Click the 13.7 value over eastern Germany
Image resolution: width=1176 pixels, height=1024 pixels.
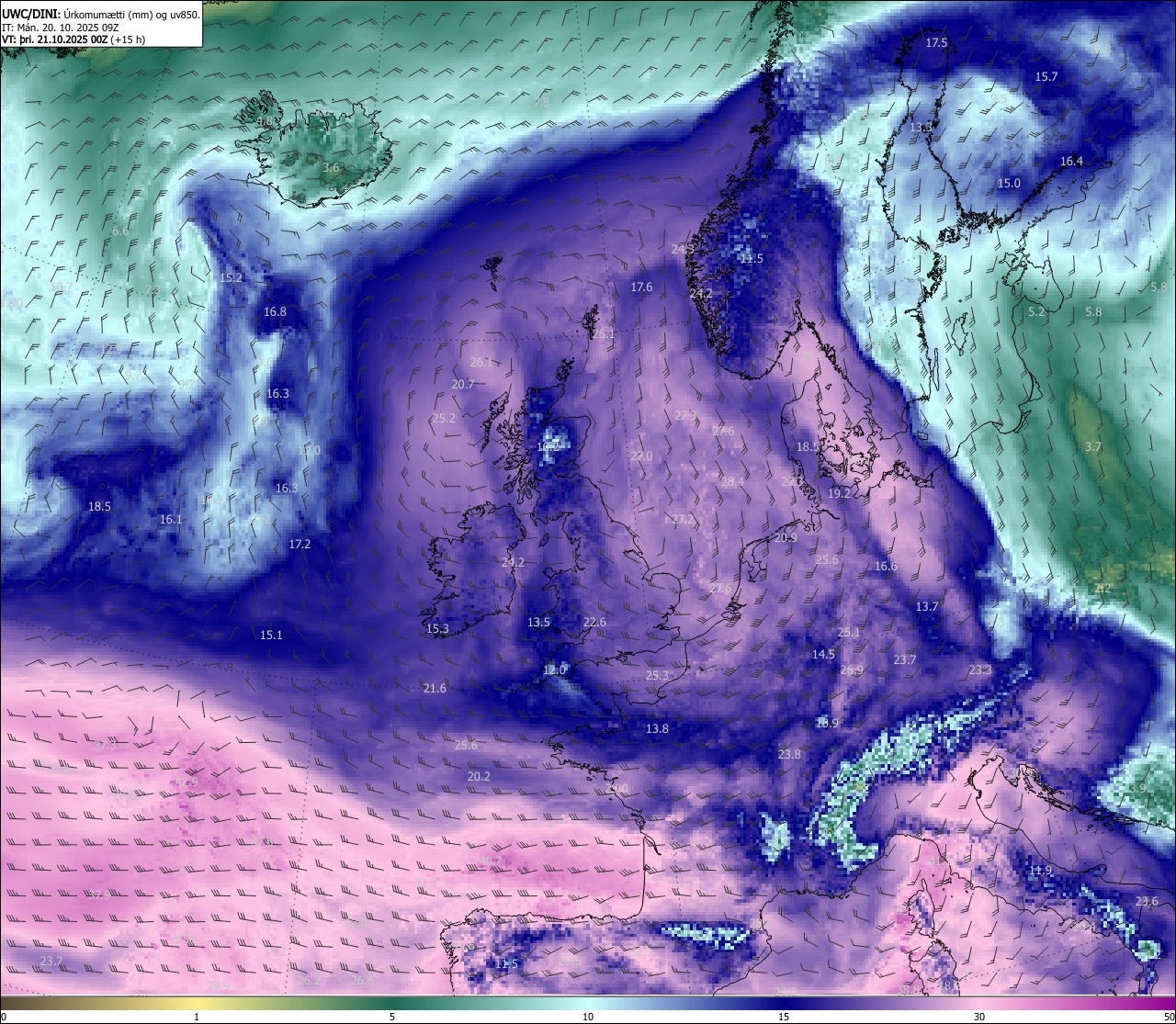click(x=927, y=606)
